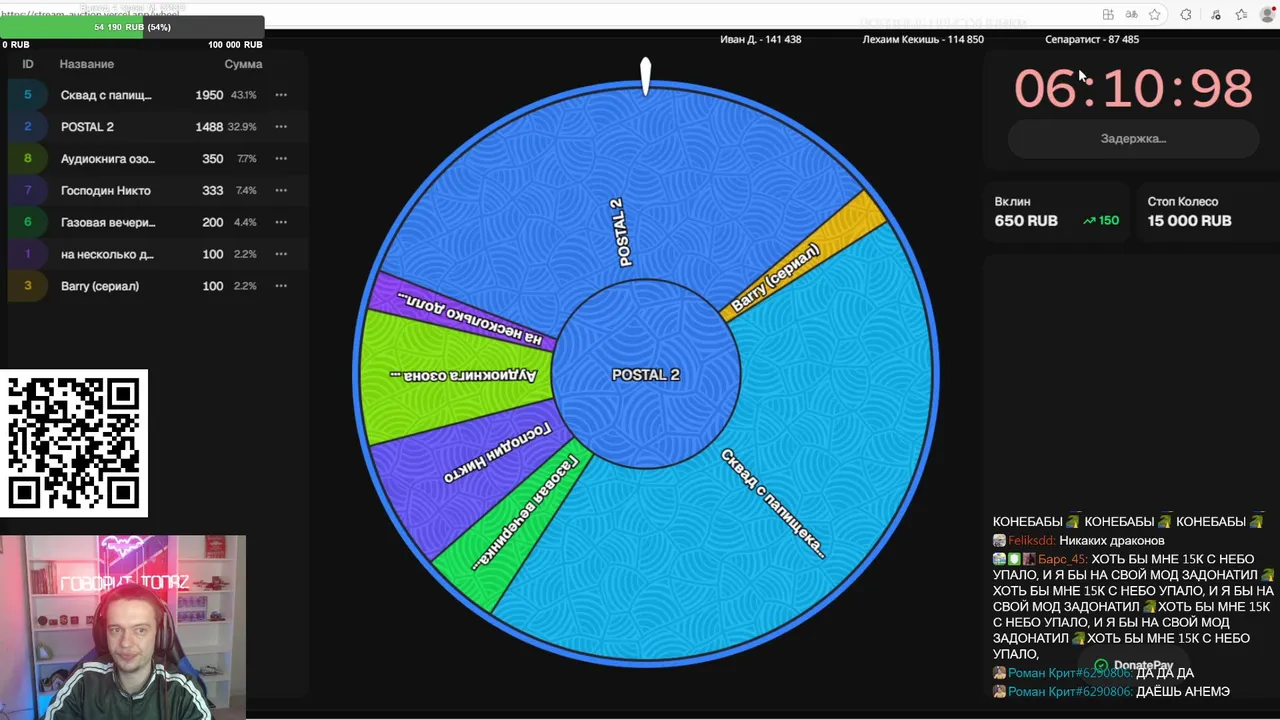The height and width of the screenshot is (720, 1280).
Task: Click the Задержка... button under timer
Action: (x=1133, y=139)
